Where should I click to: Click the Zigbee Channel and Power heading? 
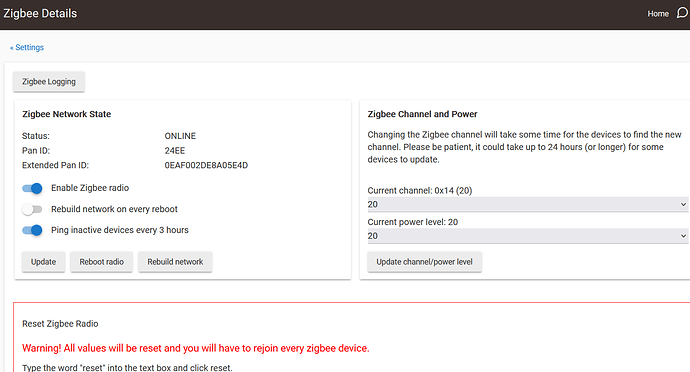pos(422,114)
